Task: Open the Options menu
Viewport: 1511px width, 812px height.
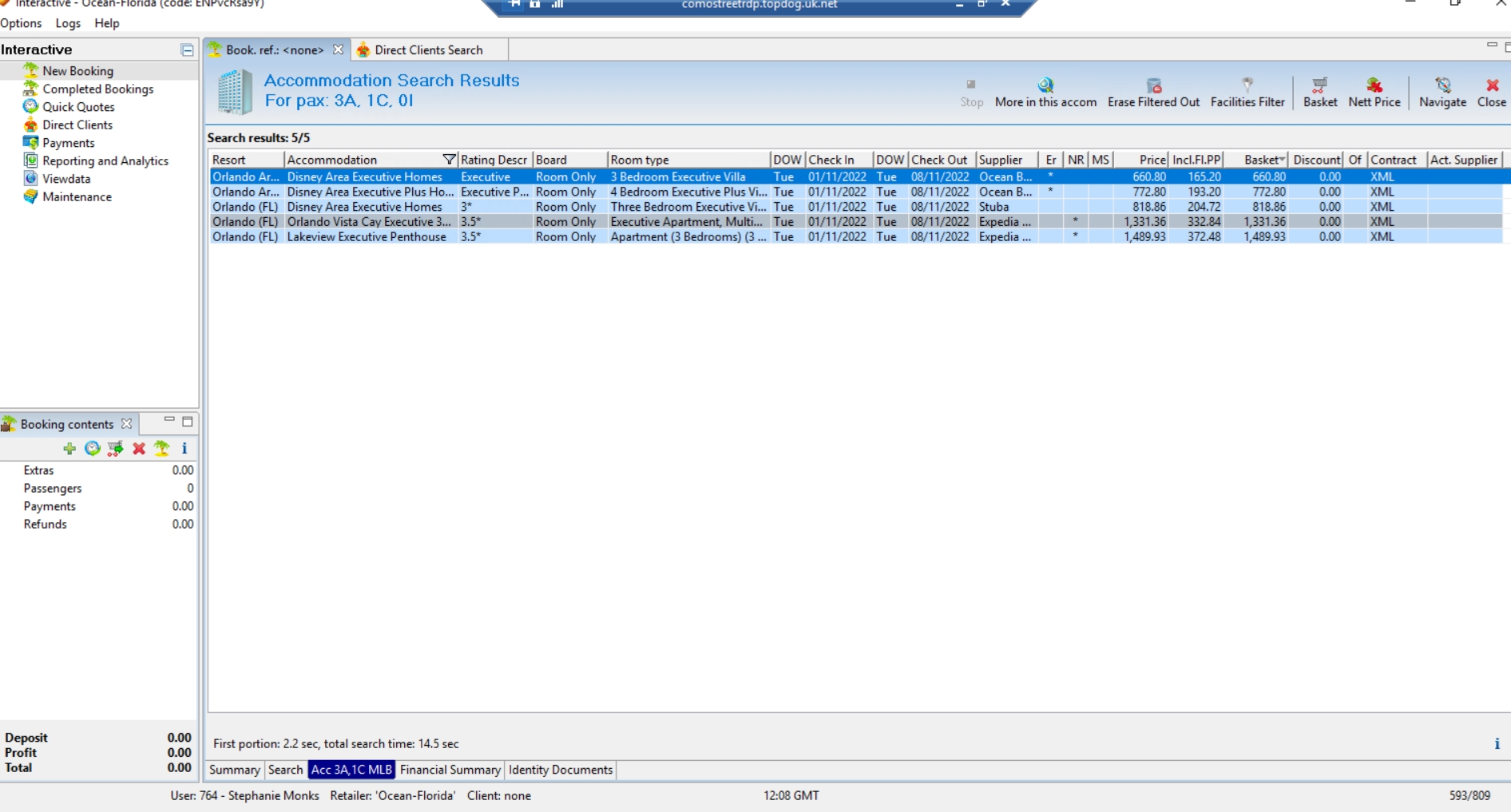Action: tap(22, 23)
